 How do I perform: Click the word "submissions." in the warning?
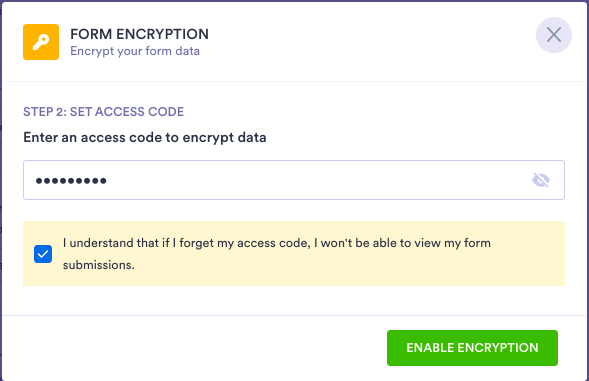(98, 265)
